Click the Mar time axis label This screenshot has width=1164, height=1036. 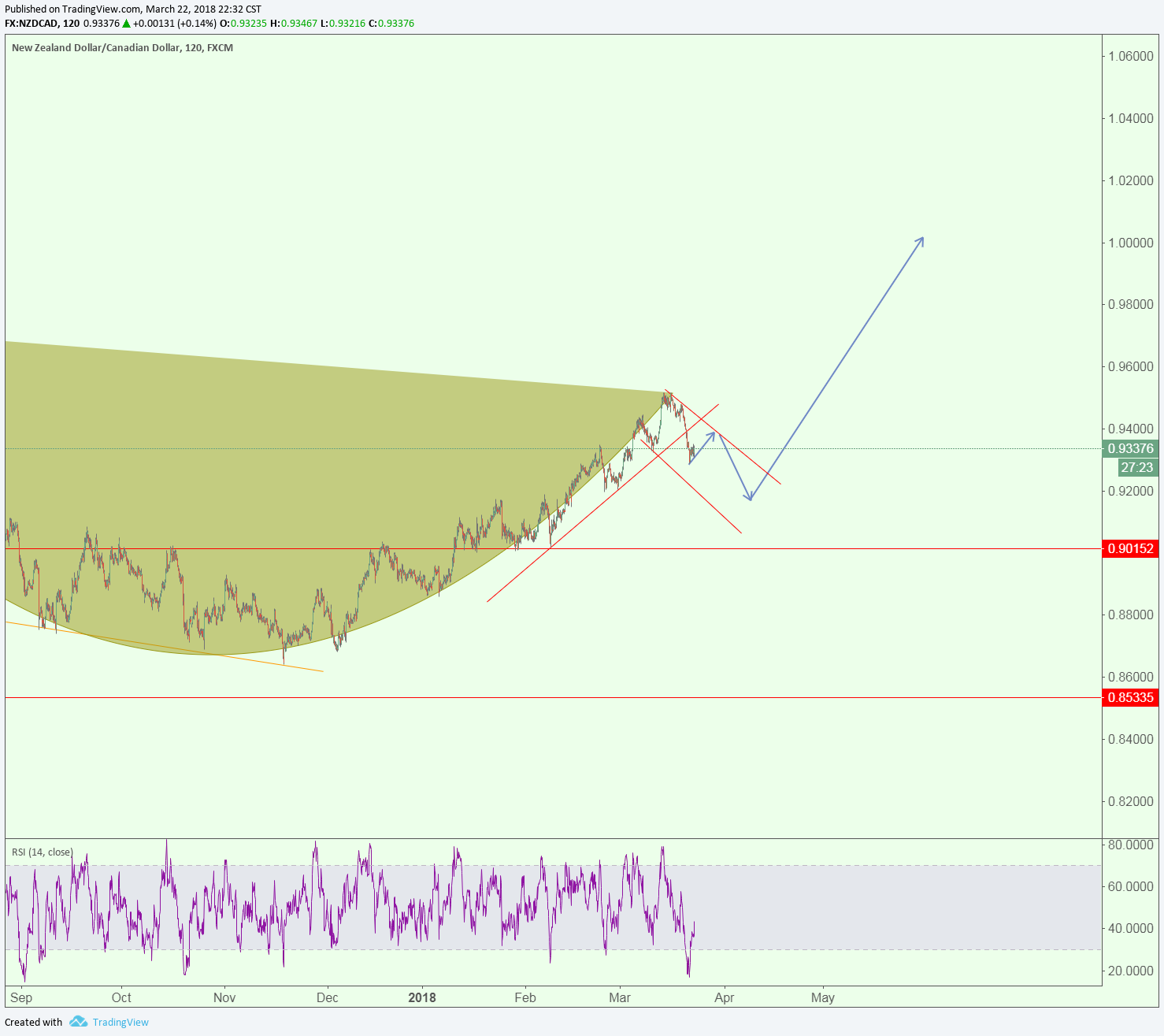tap(620, 997)
